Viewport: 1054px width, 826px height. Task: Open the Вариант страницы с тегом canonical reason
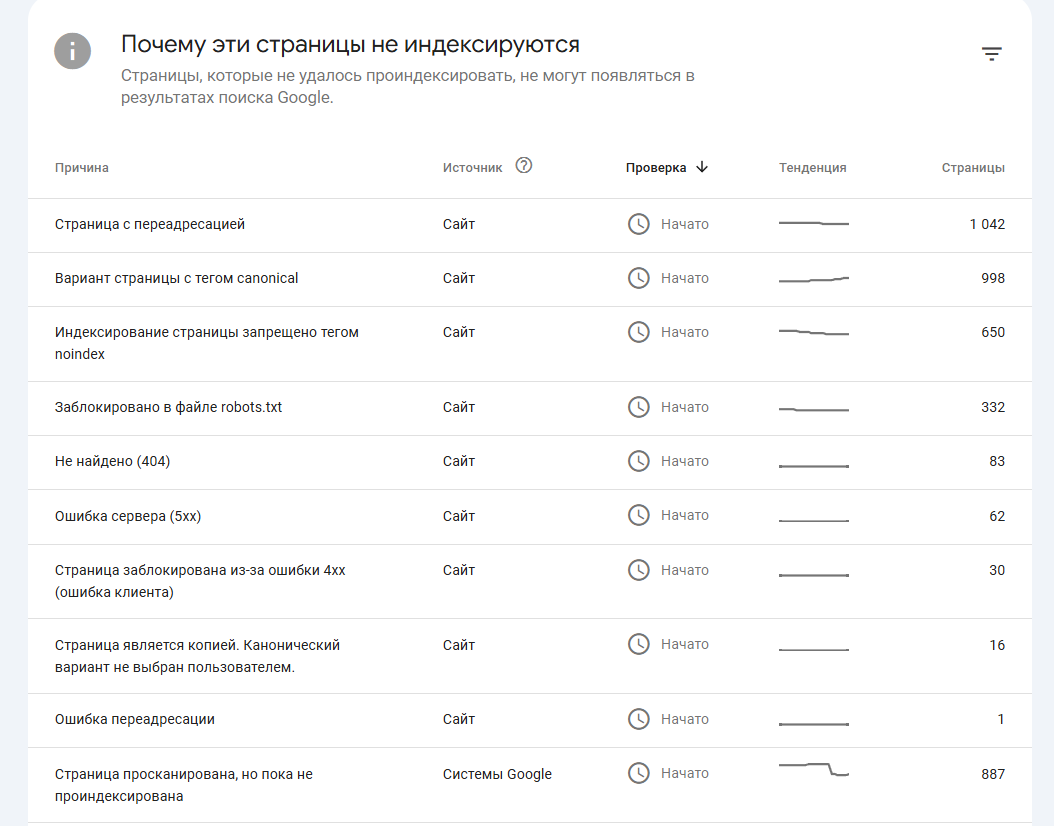177,278
